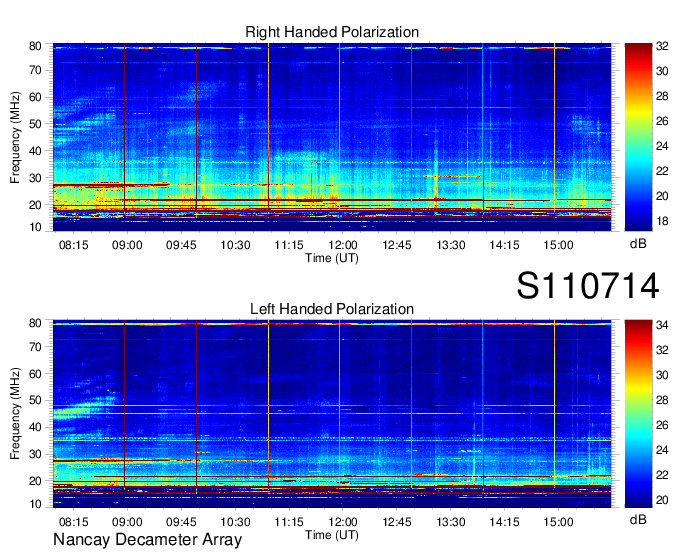Click 13:30 tick on Left Handed time axis
The width and height of the screenshot is (680, 552).
click(451, 522)
